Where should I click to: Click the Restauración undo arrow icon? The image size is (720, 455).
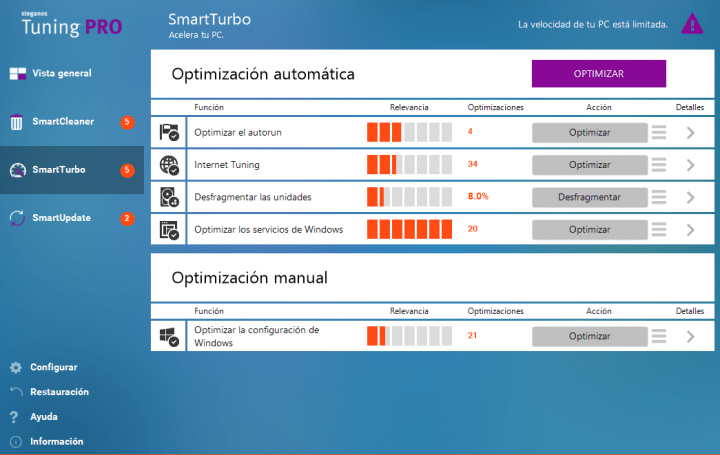16,392
